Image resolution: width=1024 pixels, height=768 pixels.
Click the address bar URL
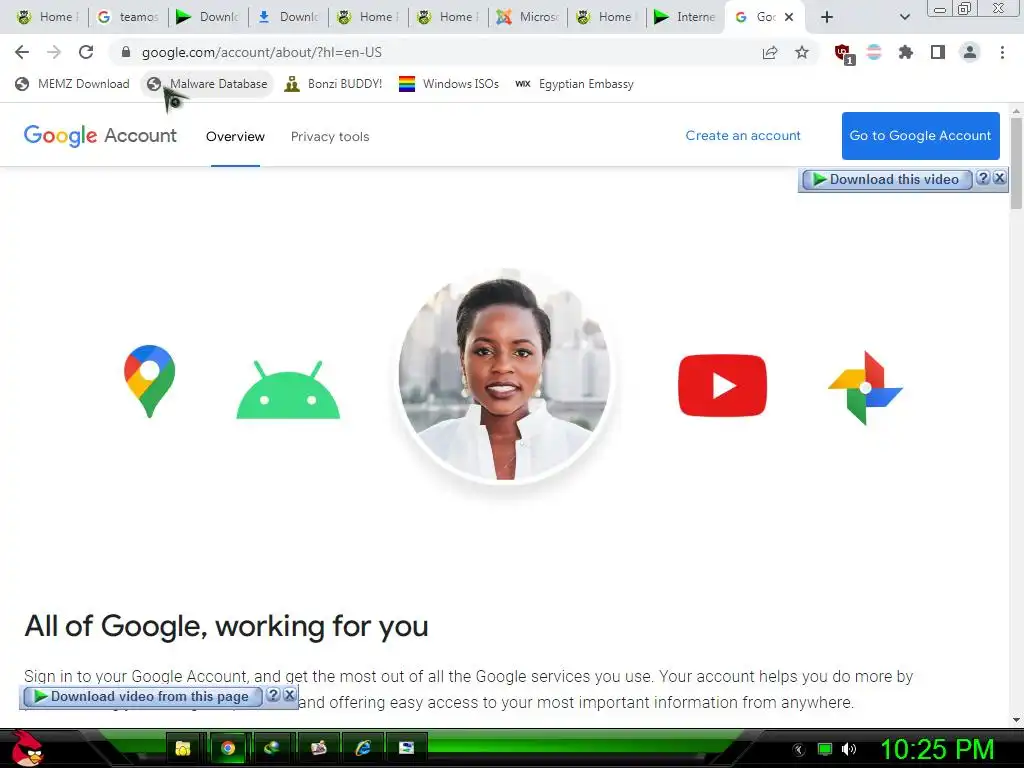pyautogui.click(x=261, y=52)
